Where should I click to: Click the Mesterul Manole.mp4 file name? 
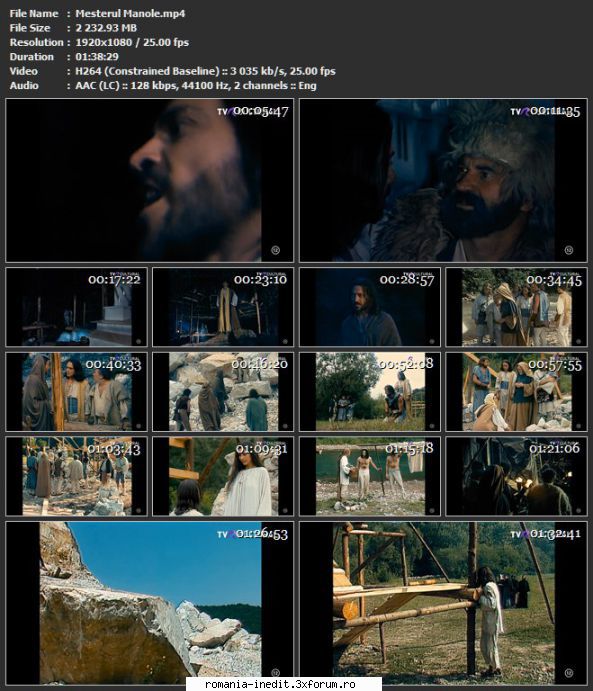pos(130,14)
